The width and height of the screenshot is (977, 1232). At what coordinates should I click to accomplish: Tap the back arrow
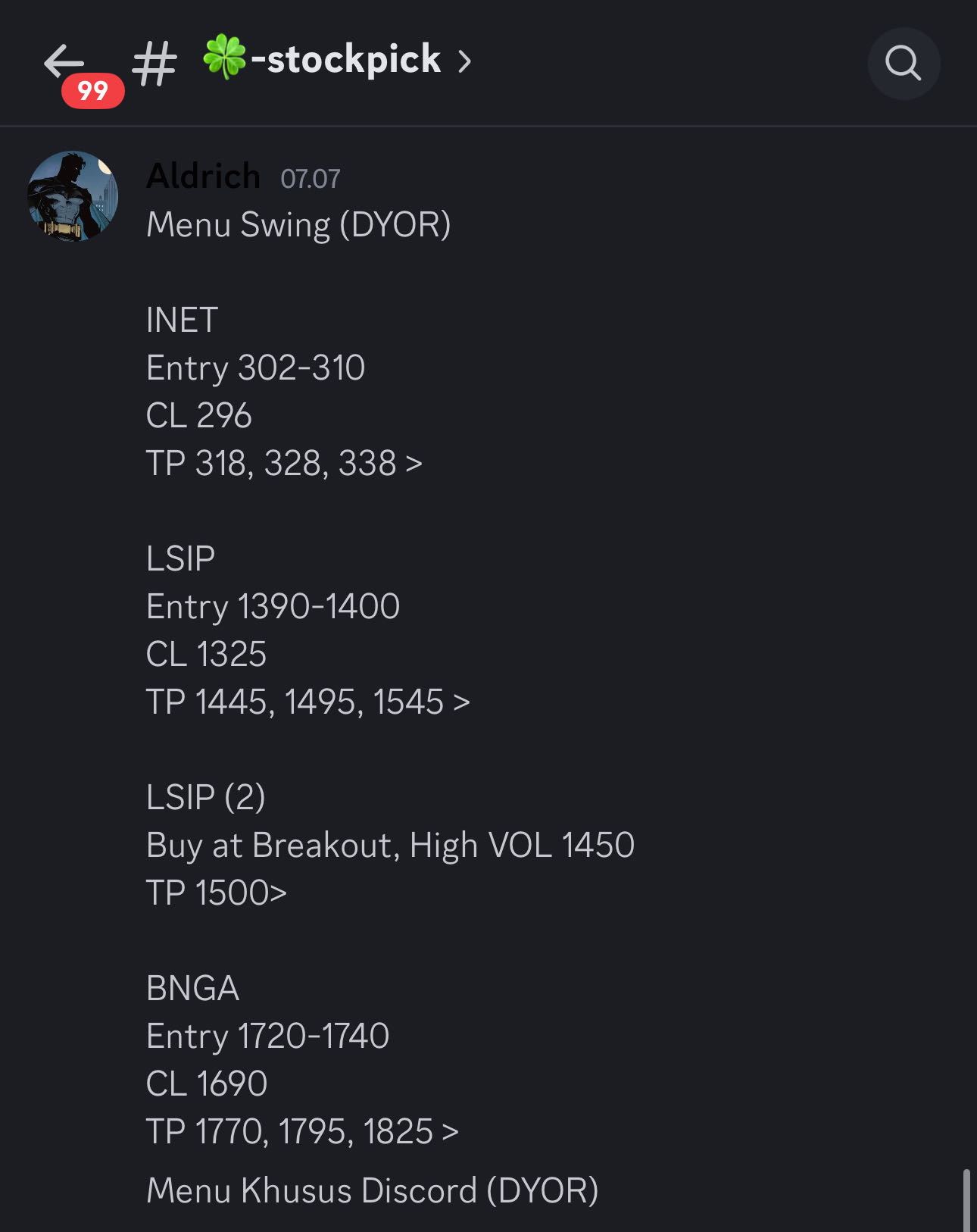(62, 59)
